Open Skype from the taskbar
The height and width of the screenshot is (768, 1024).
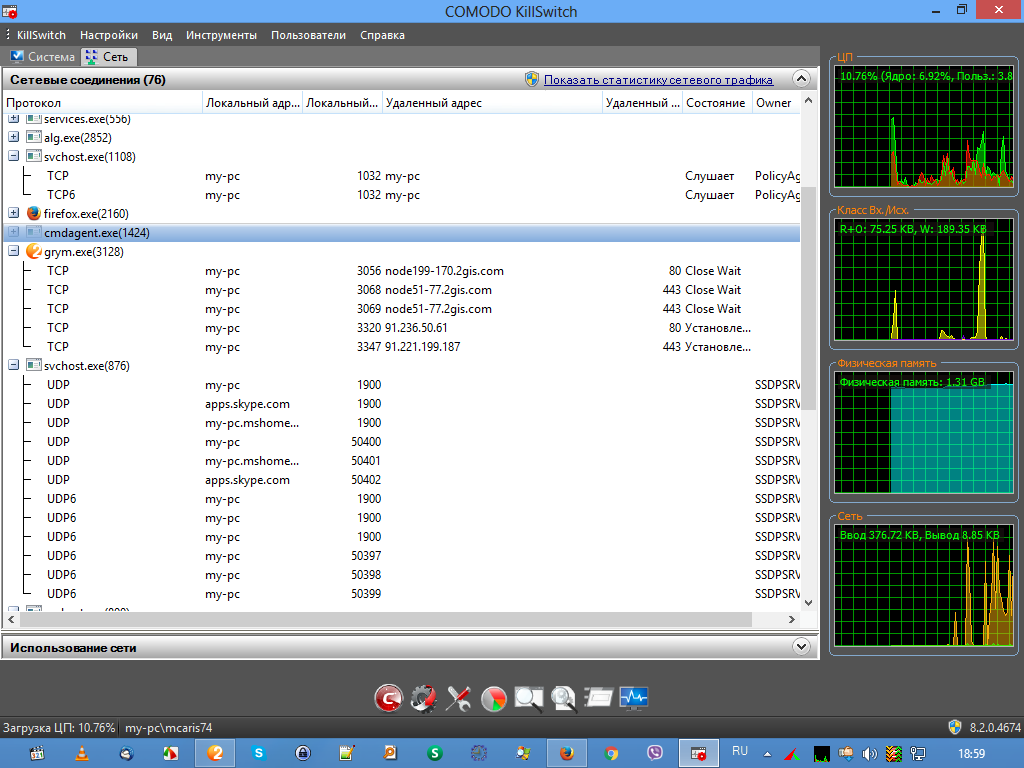(259, 754)
